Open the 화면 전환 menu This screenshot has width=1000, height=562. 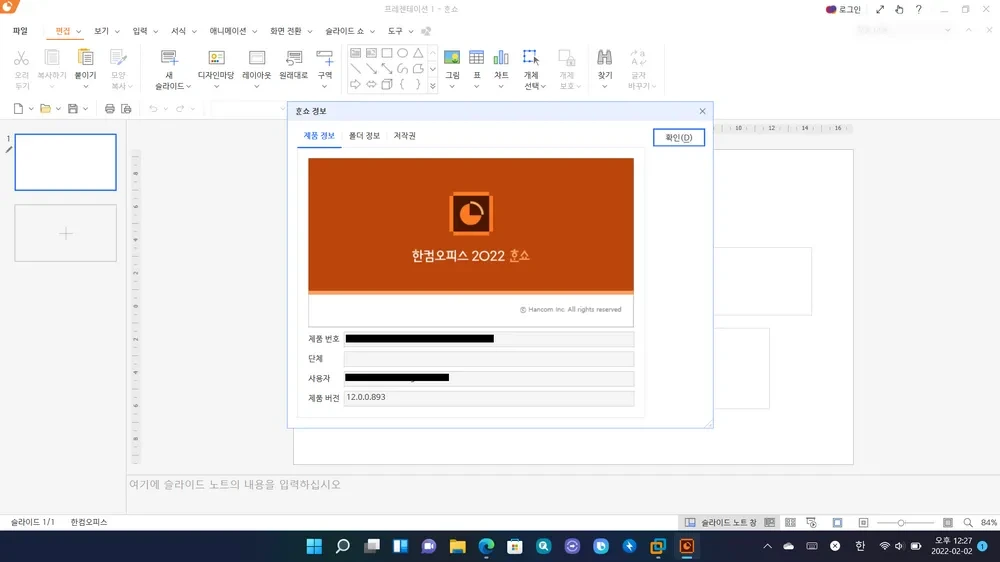[x=286, y=31]
